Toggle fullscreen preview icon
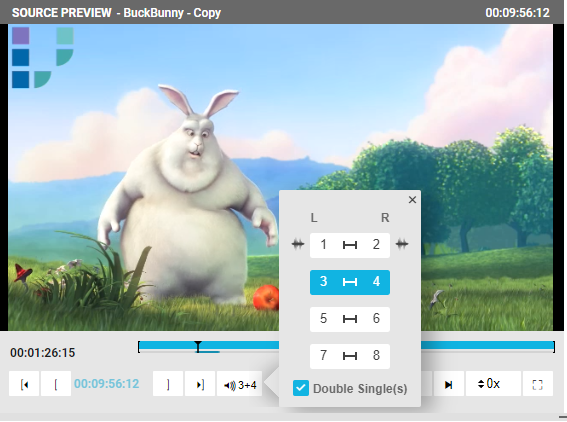The width and height of the screenshot is (567, 422). tap(538, 384)
